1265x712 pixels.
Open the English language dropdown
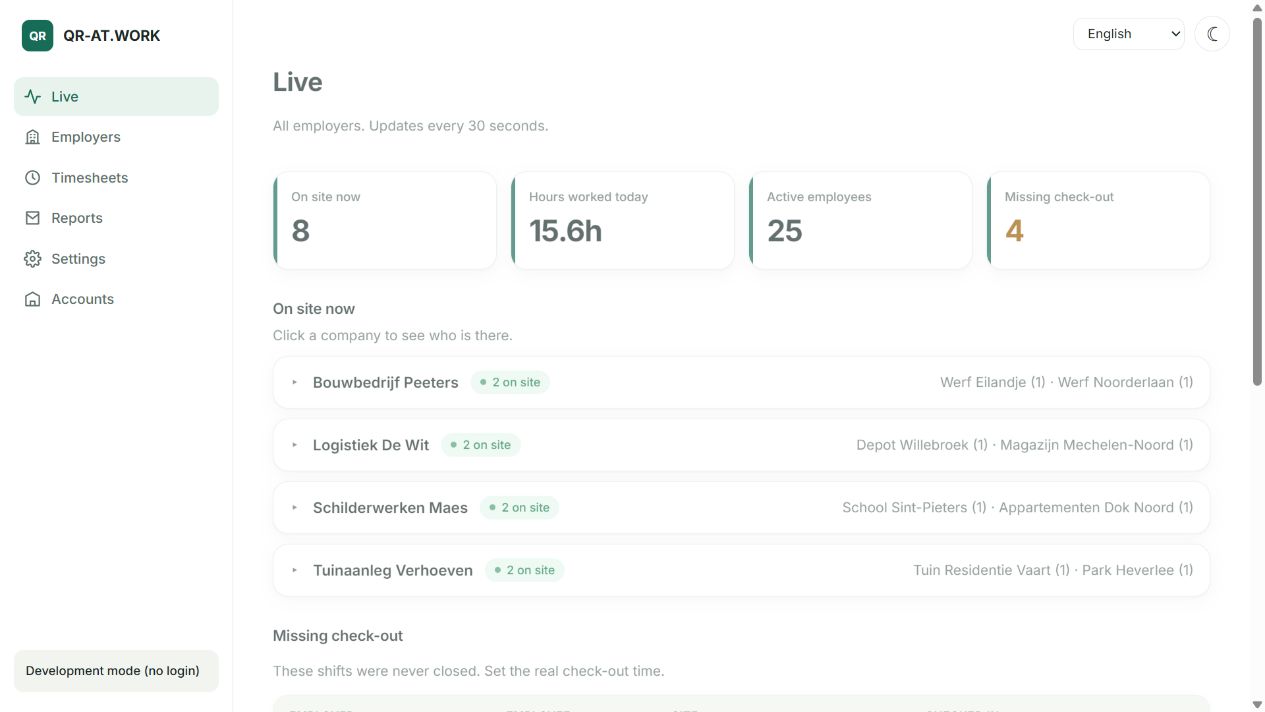1129,34
